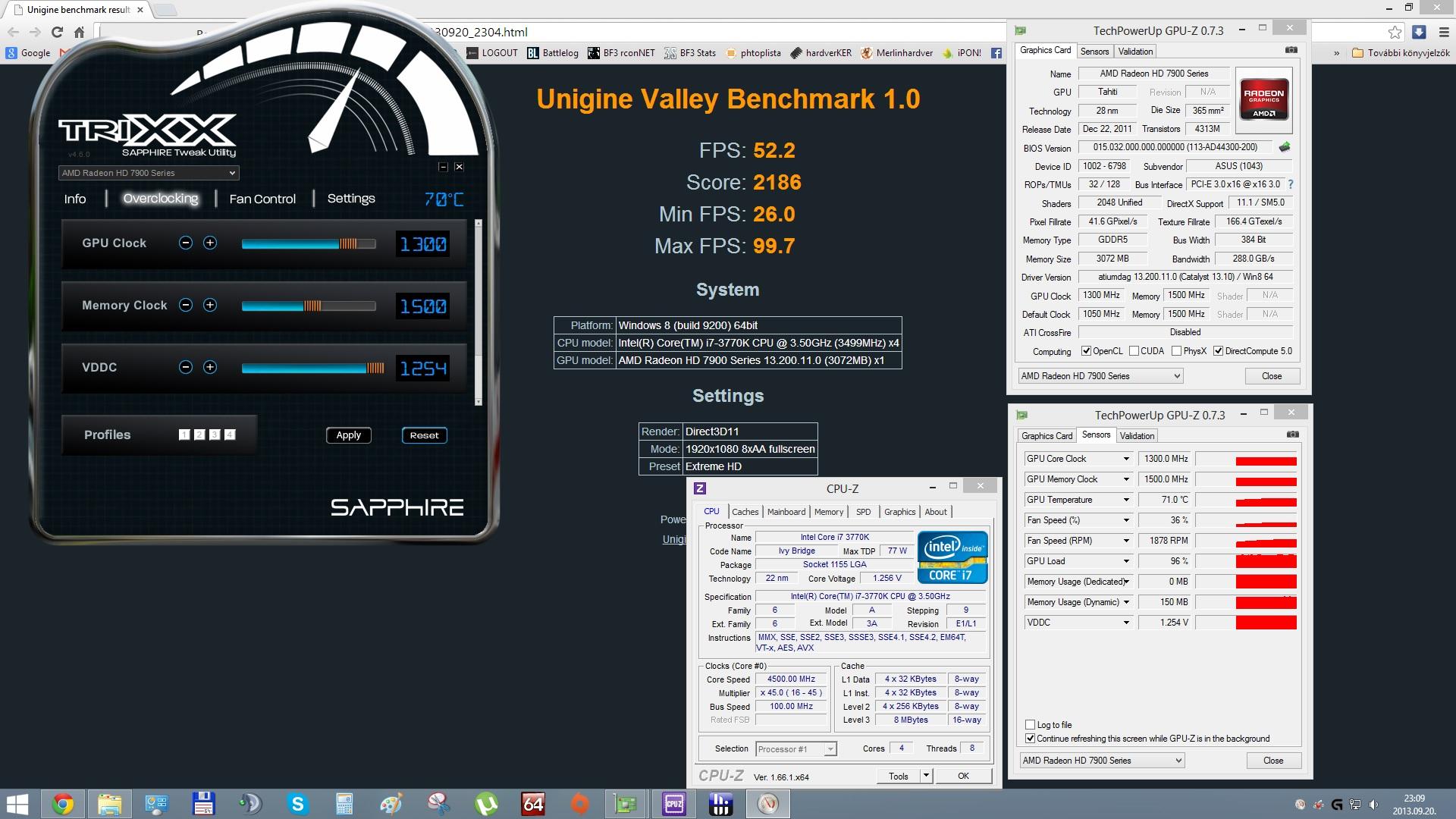The image size is (1456, 819).
Task: Select TRIXX profile slot 4
Action: (x=230, y=435)
